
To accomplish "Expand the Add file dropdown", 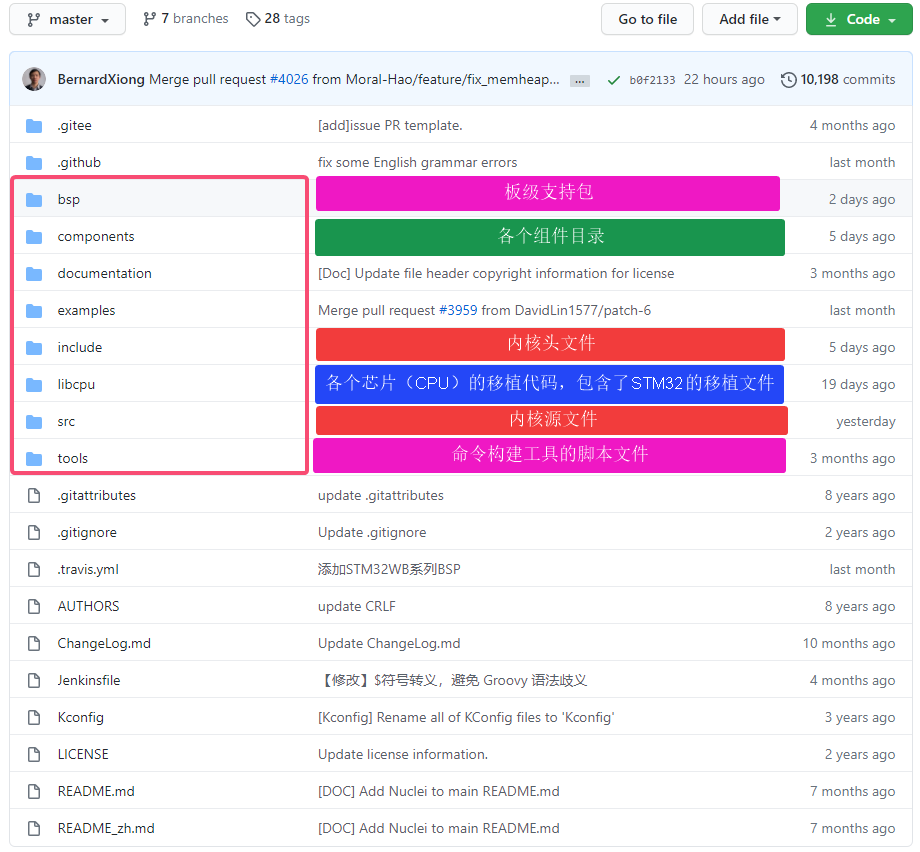I will click(749, 19).
